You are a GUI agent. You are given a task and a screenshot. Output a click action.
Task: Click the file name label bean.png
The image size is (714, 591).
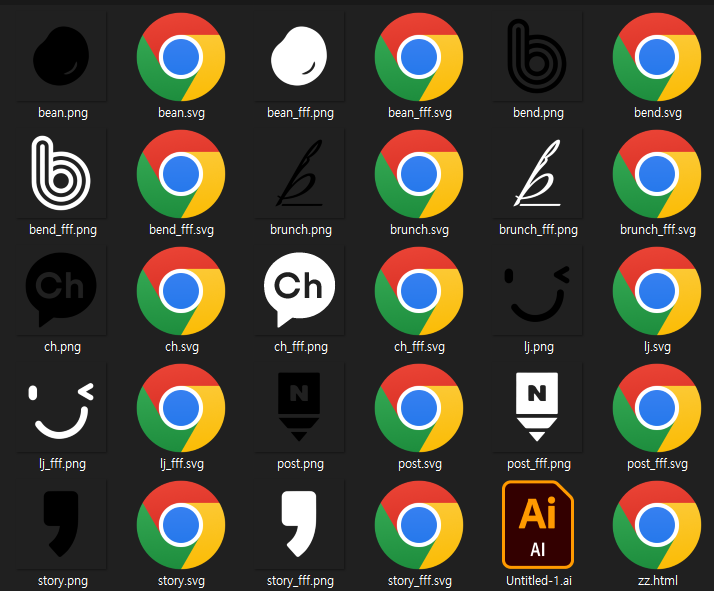tap(63, 112)
